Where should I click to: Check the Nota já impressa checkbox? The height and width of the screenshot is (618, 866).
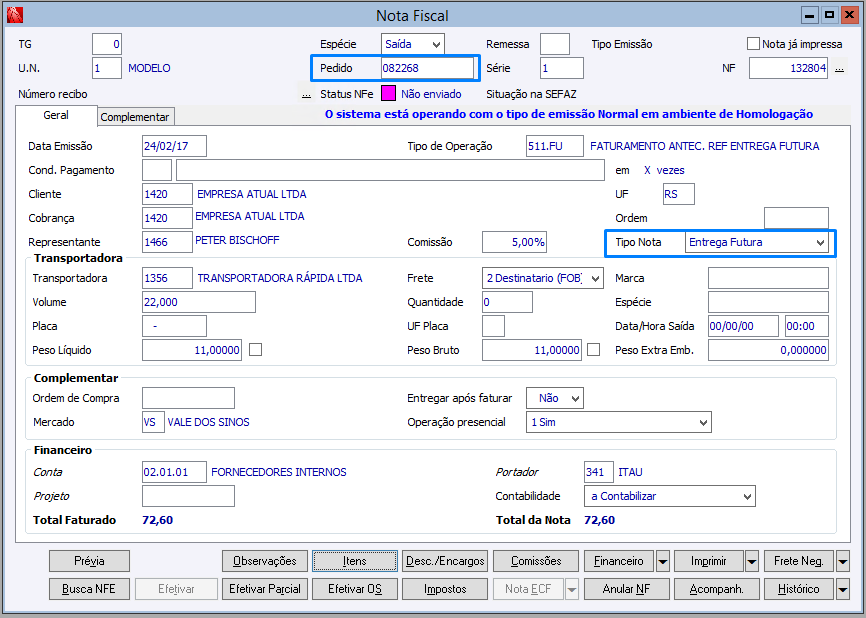click(753, 44)
